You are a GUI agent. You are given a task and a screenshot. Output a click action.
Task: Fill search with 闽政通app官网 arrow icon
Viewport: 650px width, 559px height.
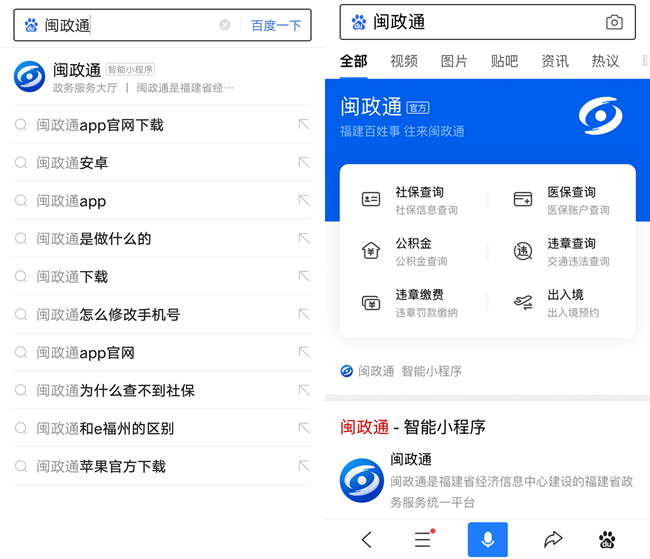304,352
